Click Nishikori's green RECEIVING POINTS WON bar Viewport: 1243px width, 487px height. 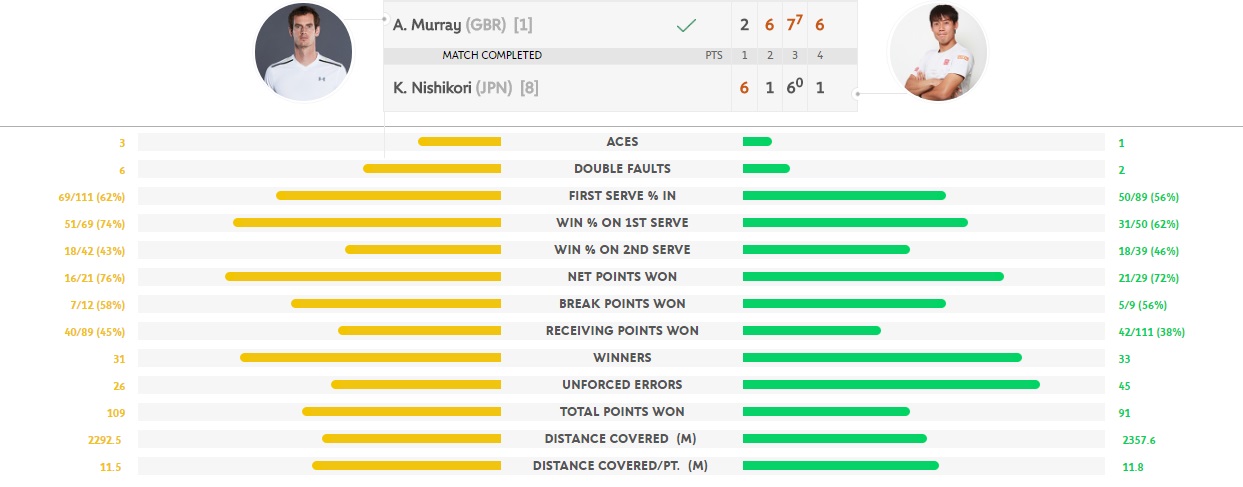coord(812,331)
